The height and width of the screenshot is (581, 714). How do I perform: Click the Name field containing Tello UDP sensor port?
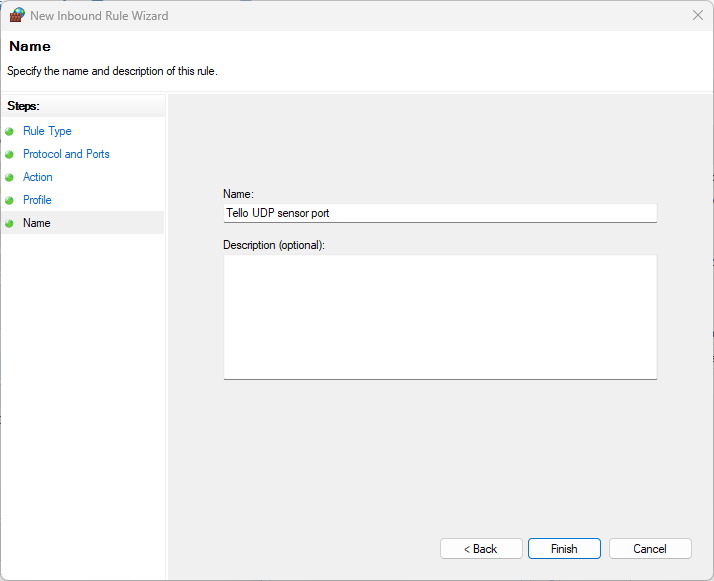(439, 213)
